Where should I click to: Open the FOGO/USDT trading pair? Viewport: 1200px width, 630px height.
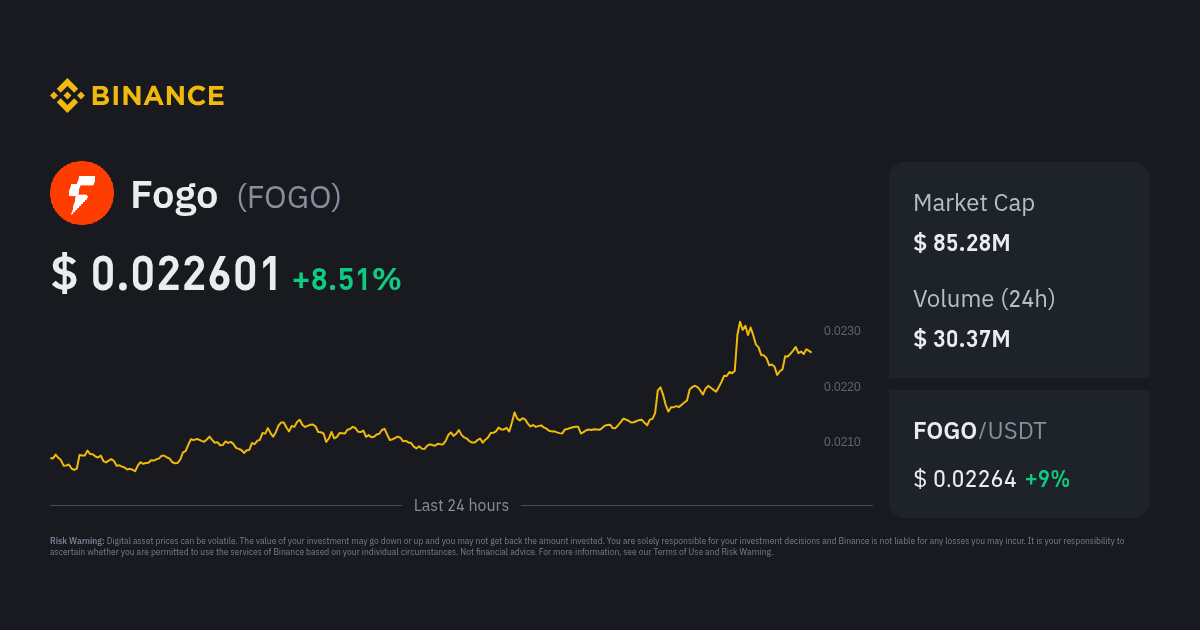tap(980, 431)
